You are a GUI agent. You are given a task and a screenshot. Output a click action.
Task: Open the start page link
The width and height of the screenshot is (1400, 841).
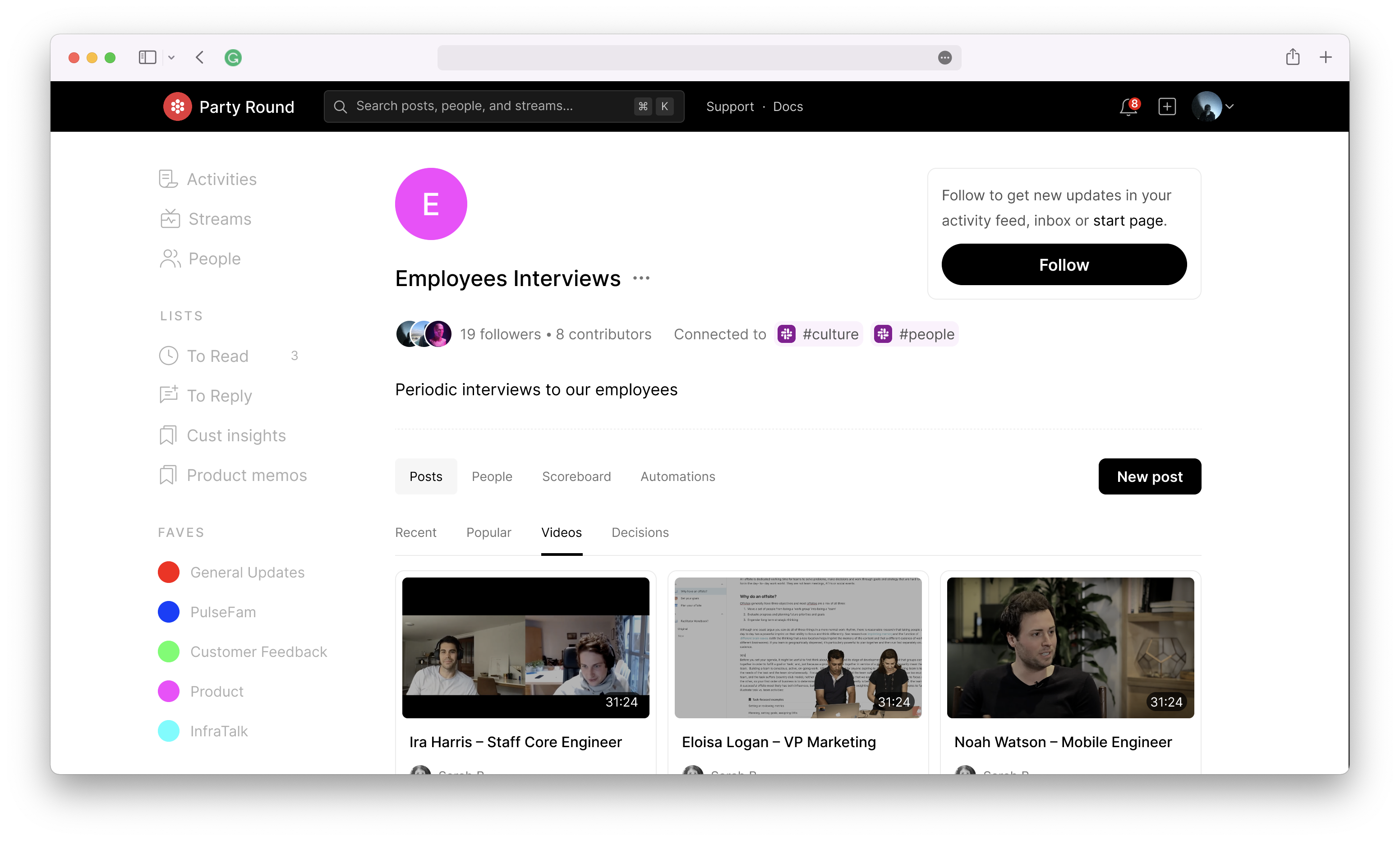click(1128, 221)
